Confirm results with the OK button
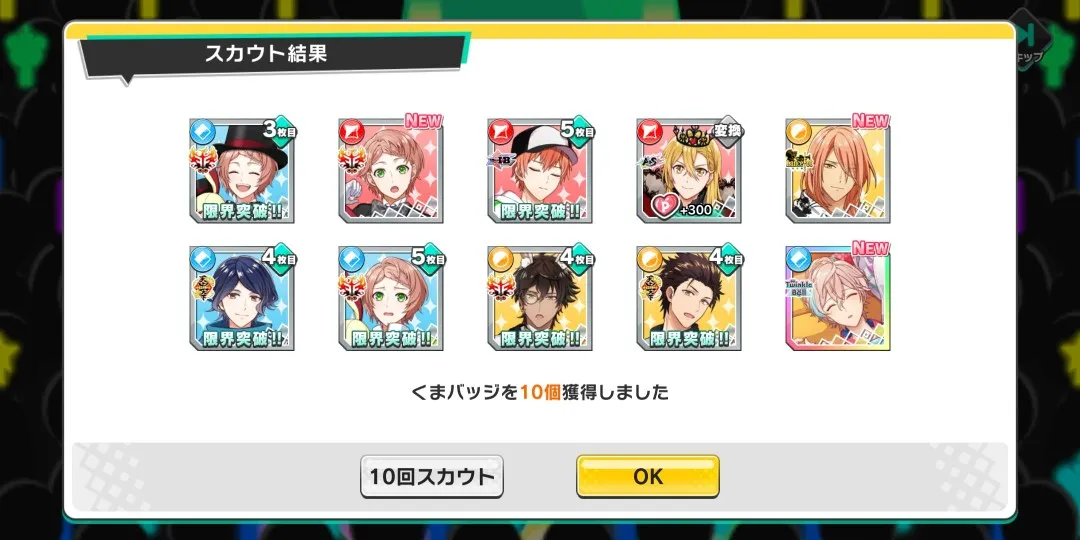 (648, 477)
